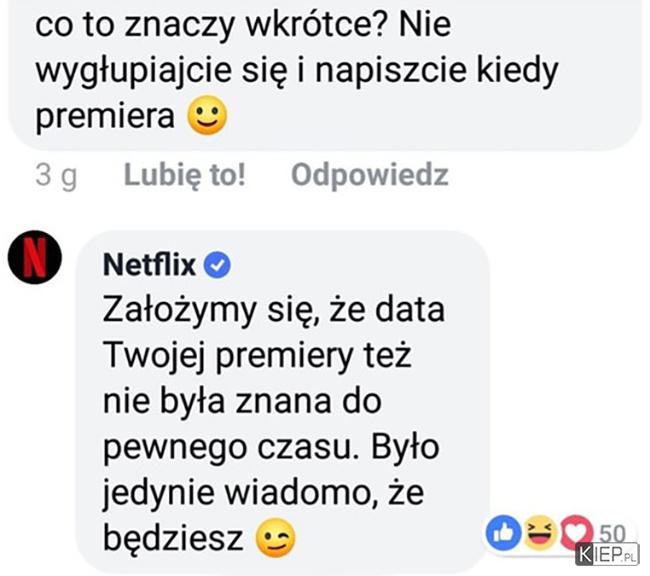650x576 pixels.
Task: Reply using the 'Odpowiedz' link
Action: tap(370, 175)
